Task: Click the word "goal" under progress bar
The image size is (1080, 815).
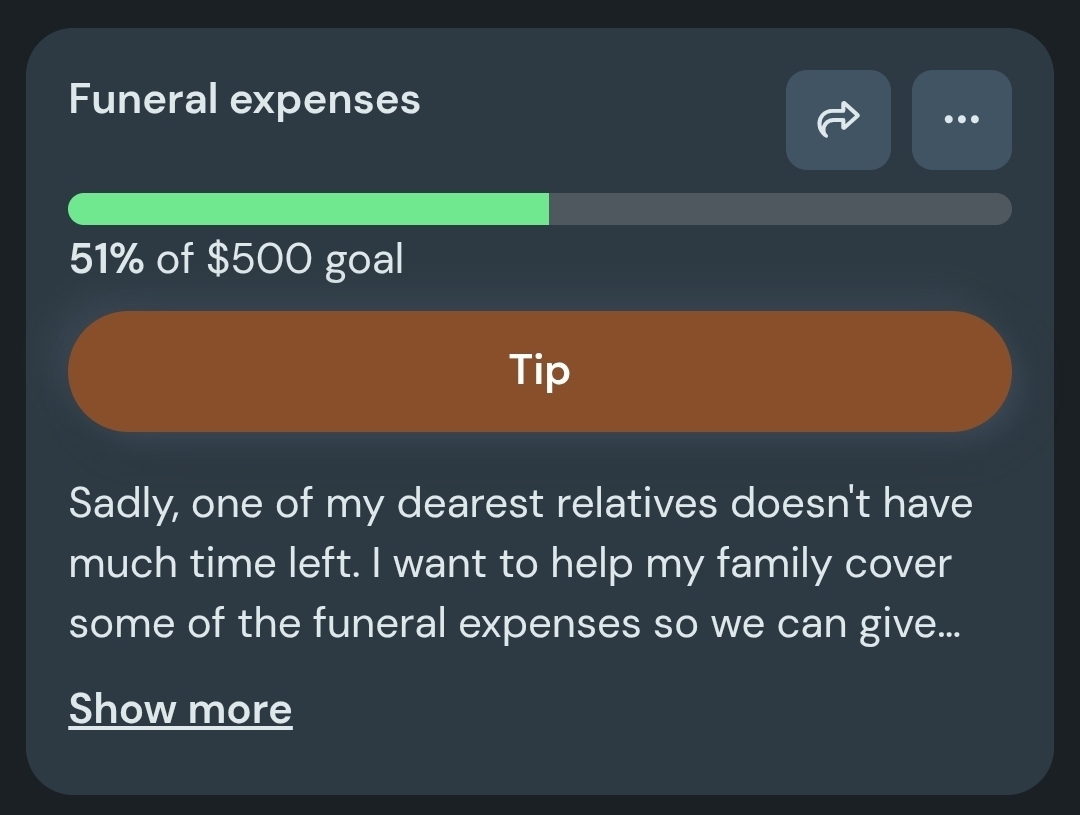Action: [364, 261]
